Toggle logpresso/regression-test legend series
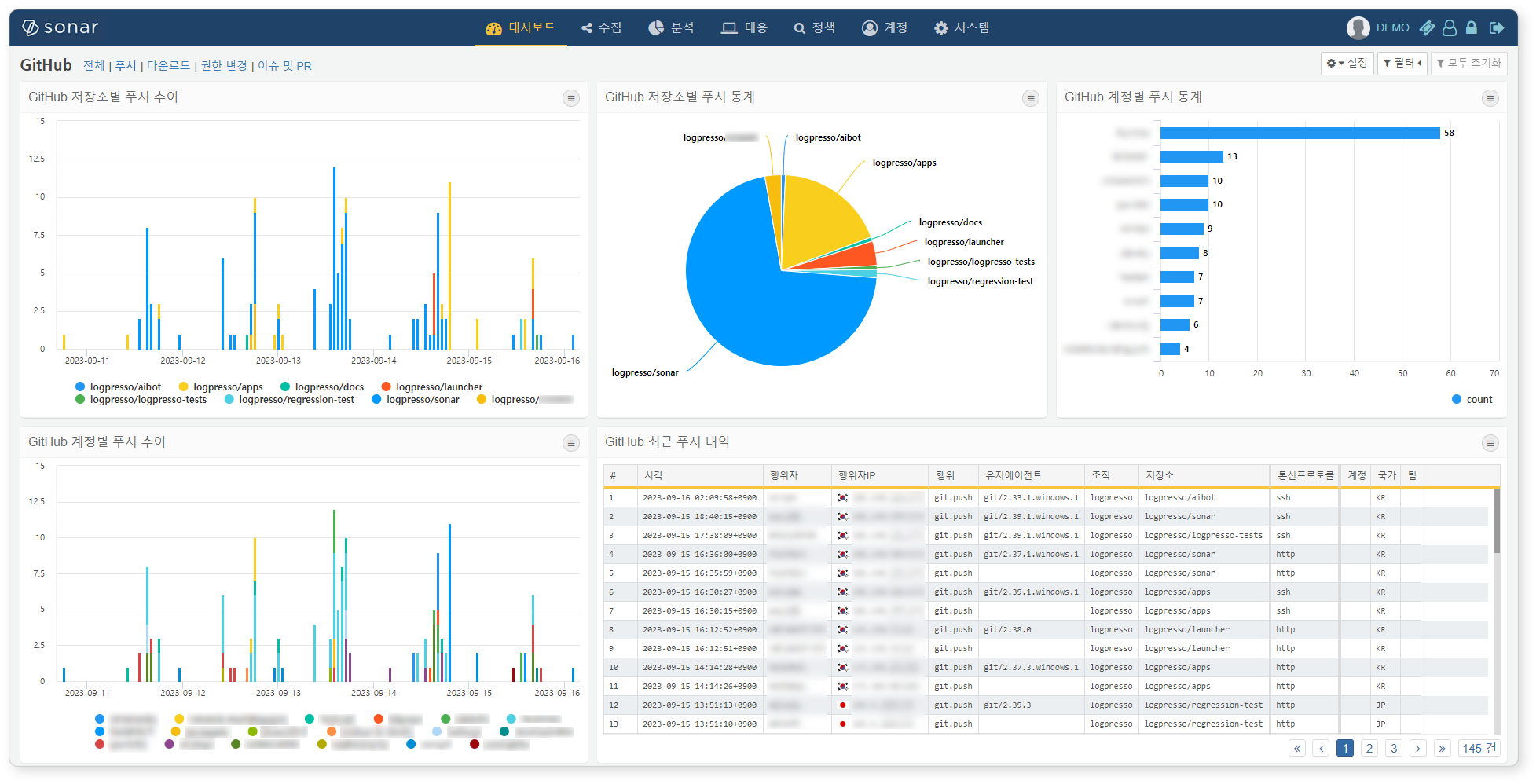This screenshot has height=784, width=1536. pos(289,400)
